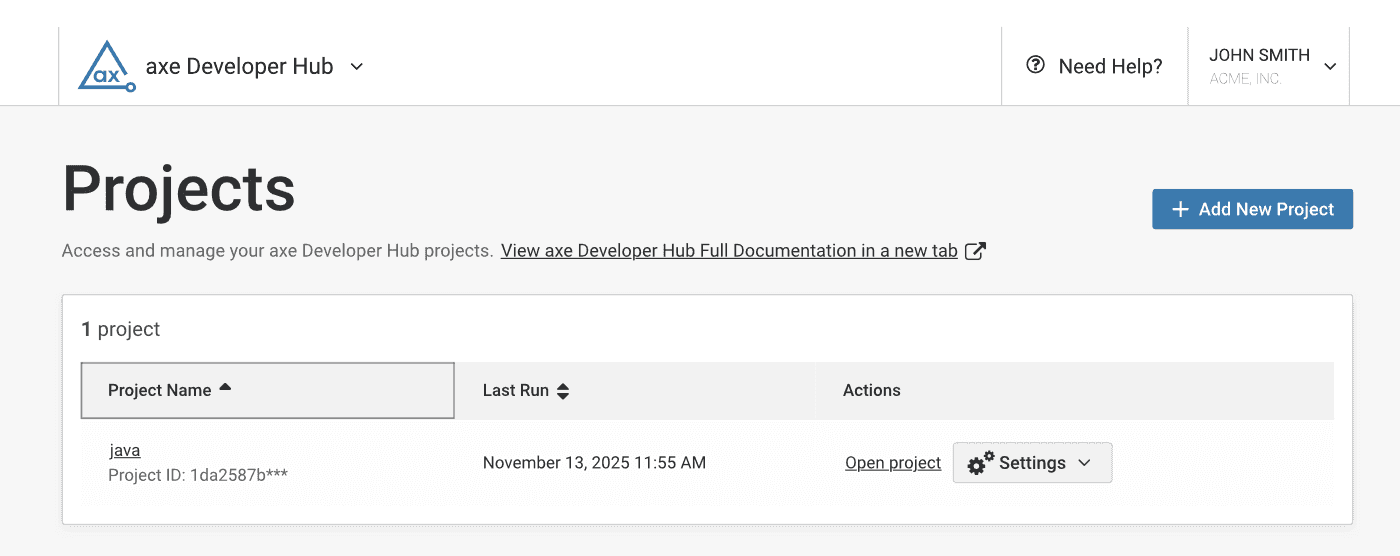Click the Open project link
Viewport: 1400px width, 556px height.
pos(893,463)
